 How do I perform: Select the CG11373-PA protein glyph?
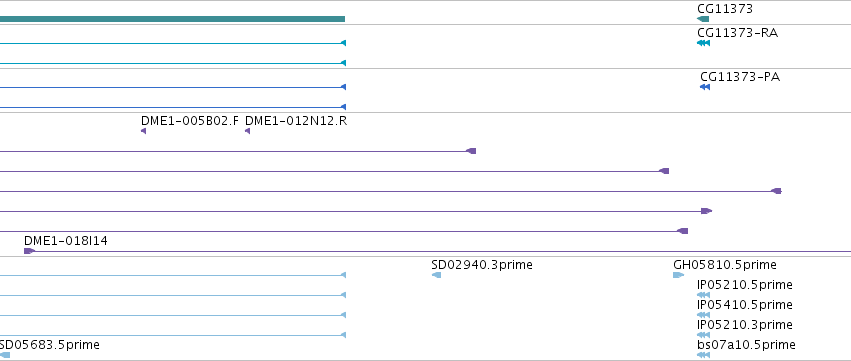(705, 87)
